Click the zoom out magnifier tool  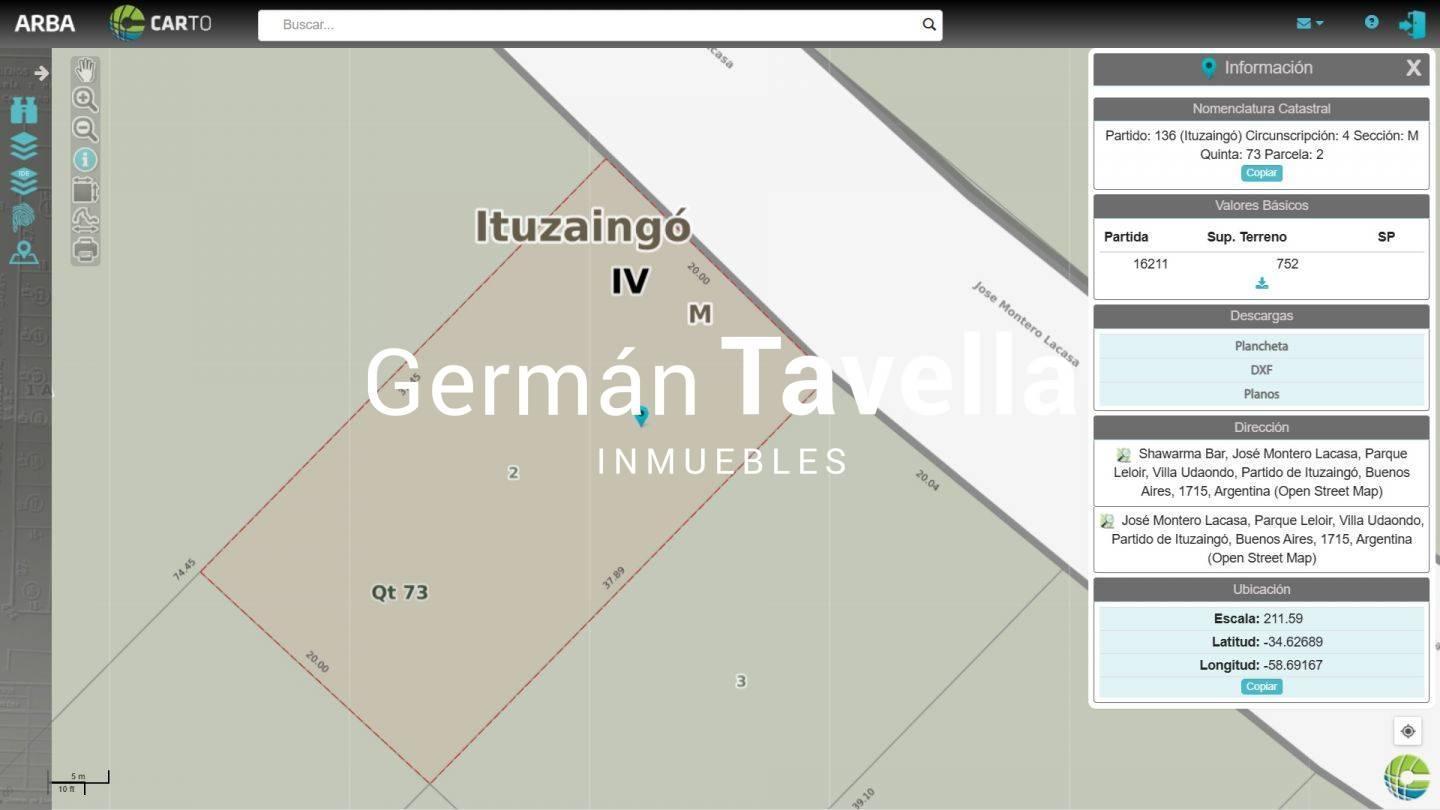(85, 129)
